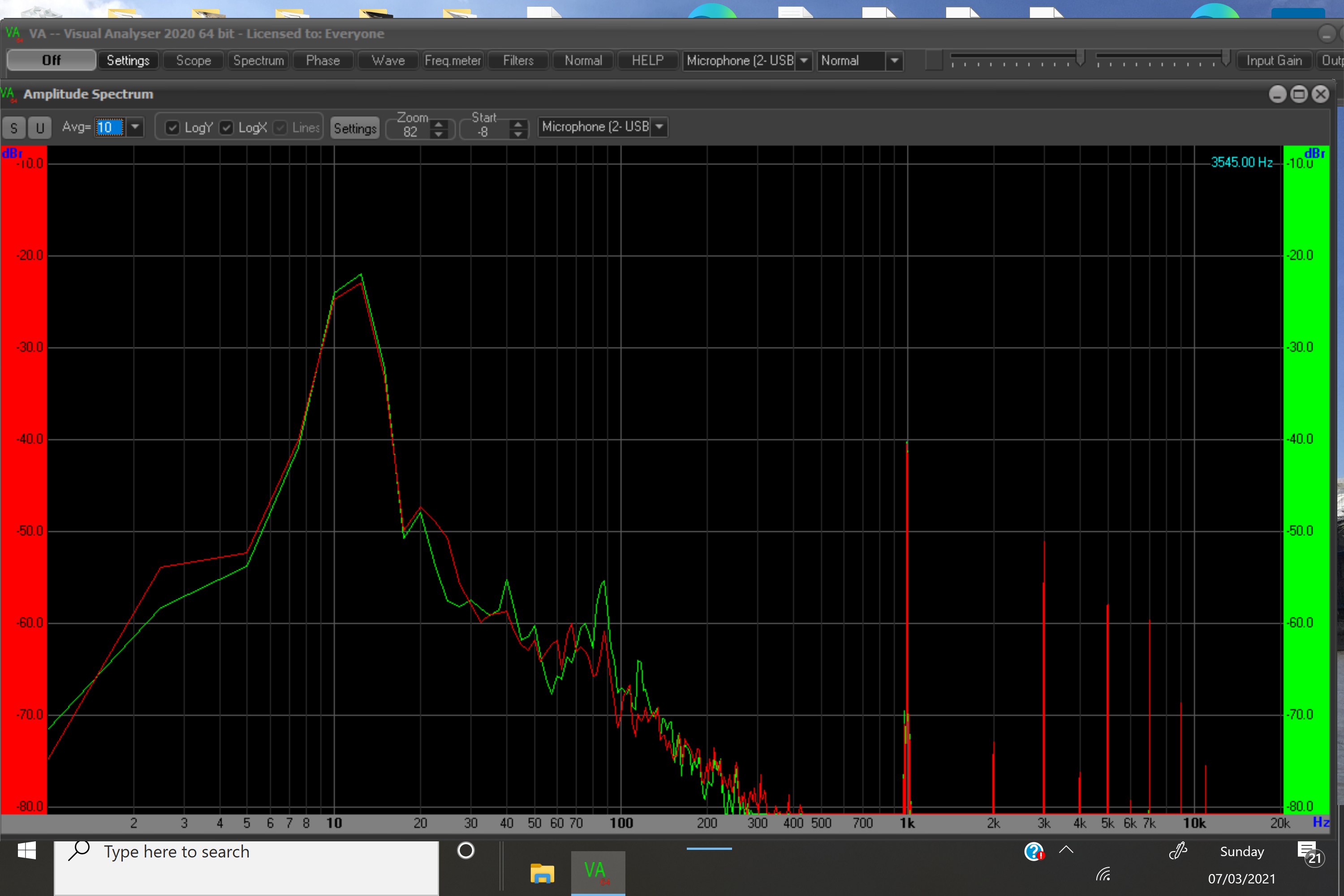Click the Avg value field
This screenshot has width=1344, height=896.
pos(110,127)
